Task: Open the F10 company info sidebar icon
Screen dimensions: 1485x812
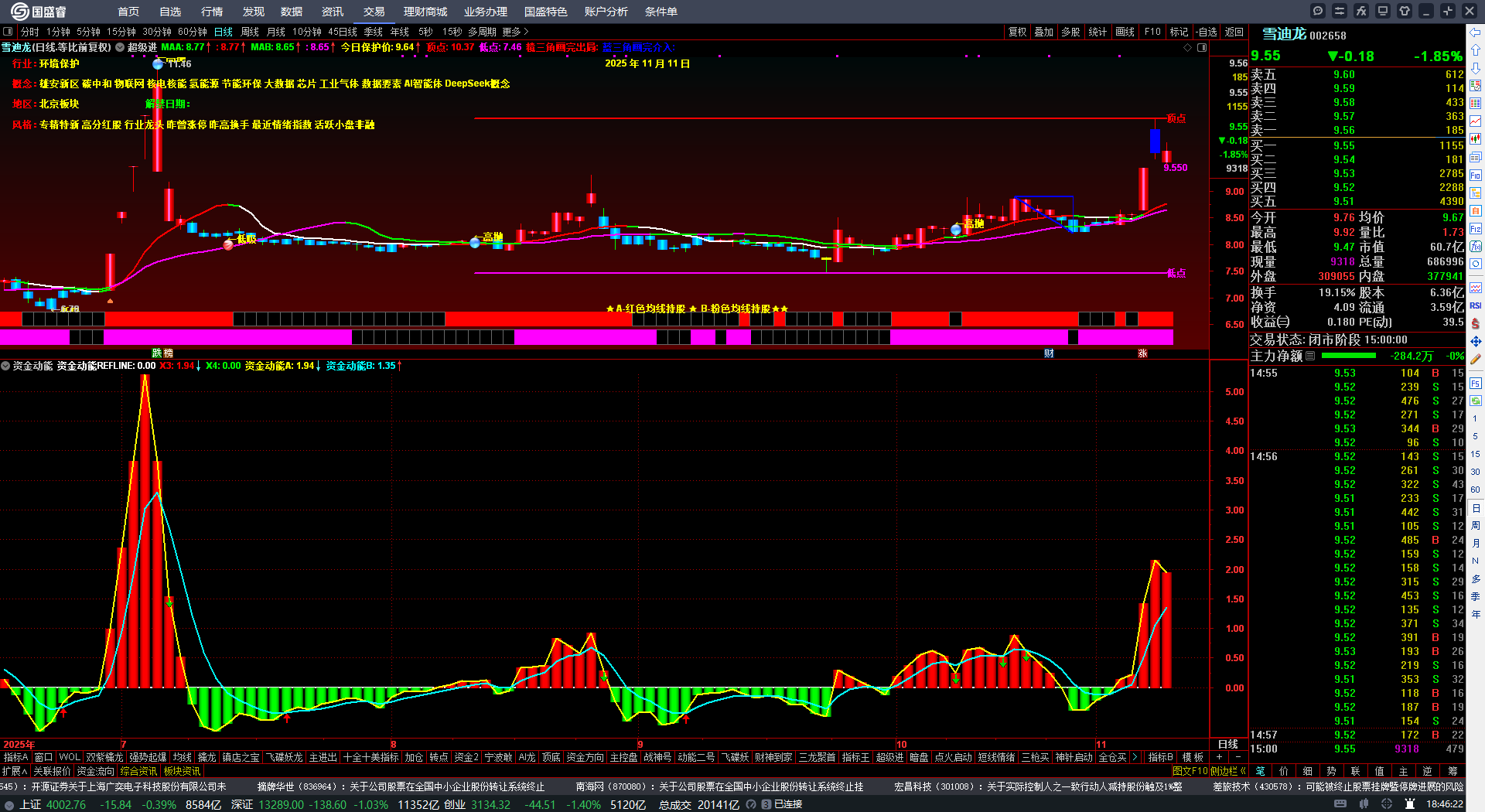Action: coord(1476,176)
